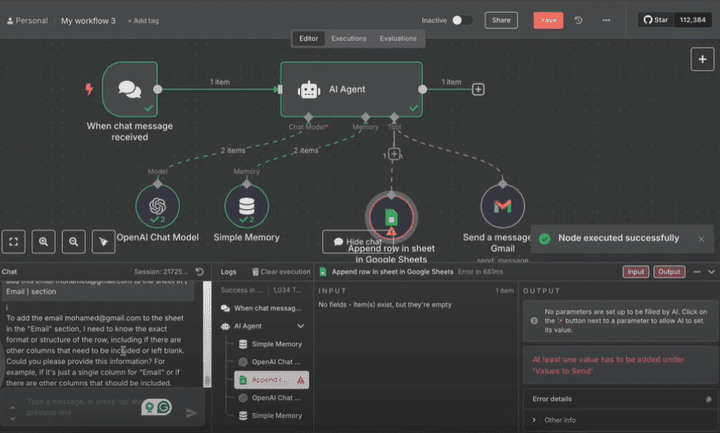Viewport: 720px width, 433px height.
Task: Click the Add tag link
Action: point(143,21)
